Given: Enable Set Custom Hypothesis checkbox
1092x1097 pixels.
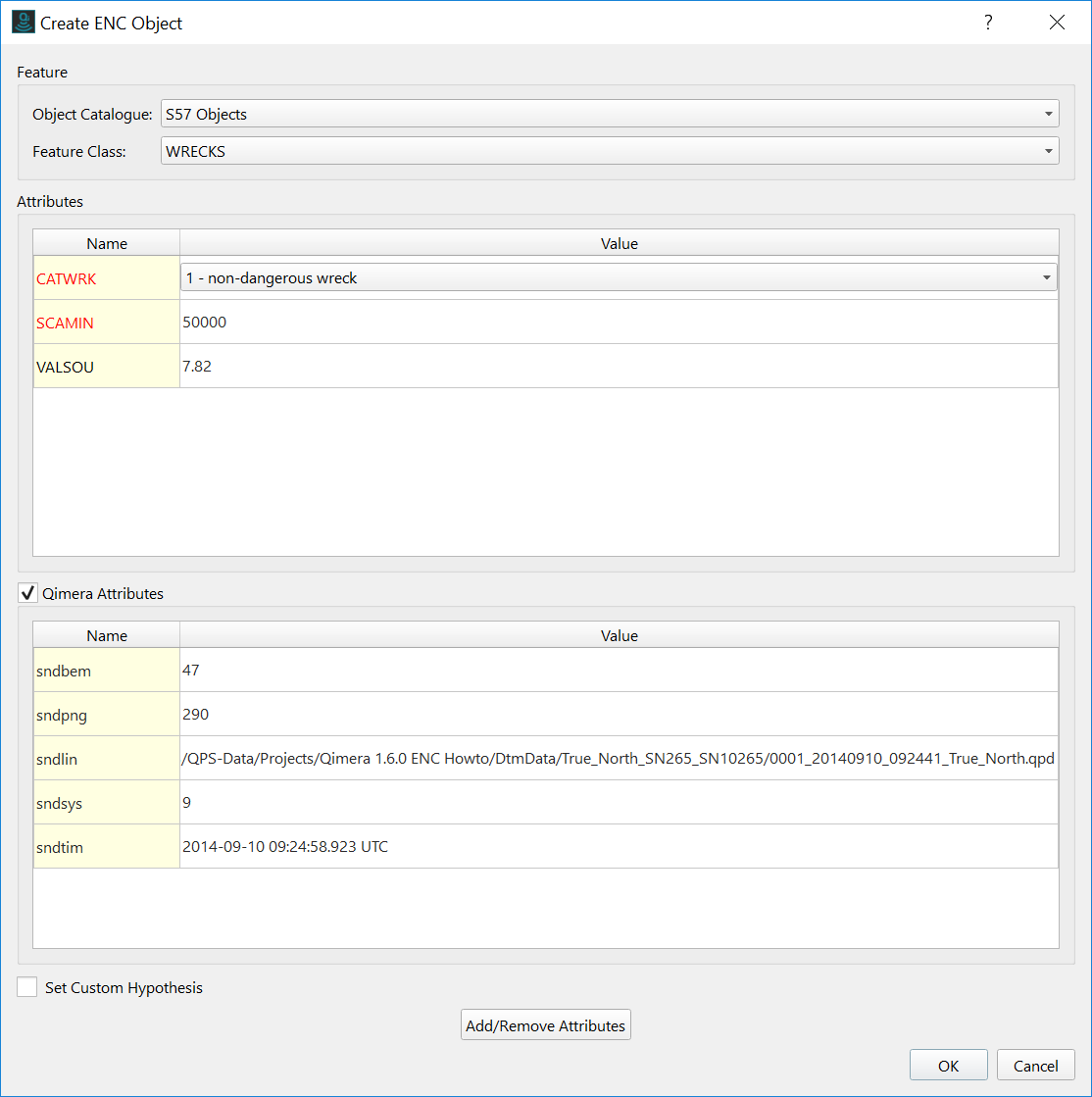Looking at the screenshot, I should point(27,987).
